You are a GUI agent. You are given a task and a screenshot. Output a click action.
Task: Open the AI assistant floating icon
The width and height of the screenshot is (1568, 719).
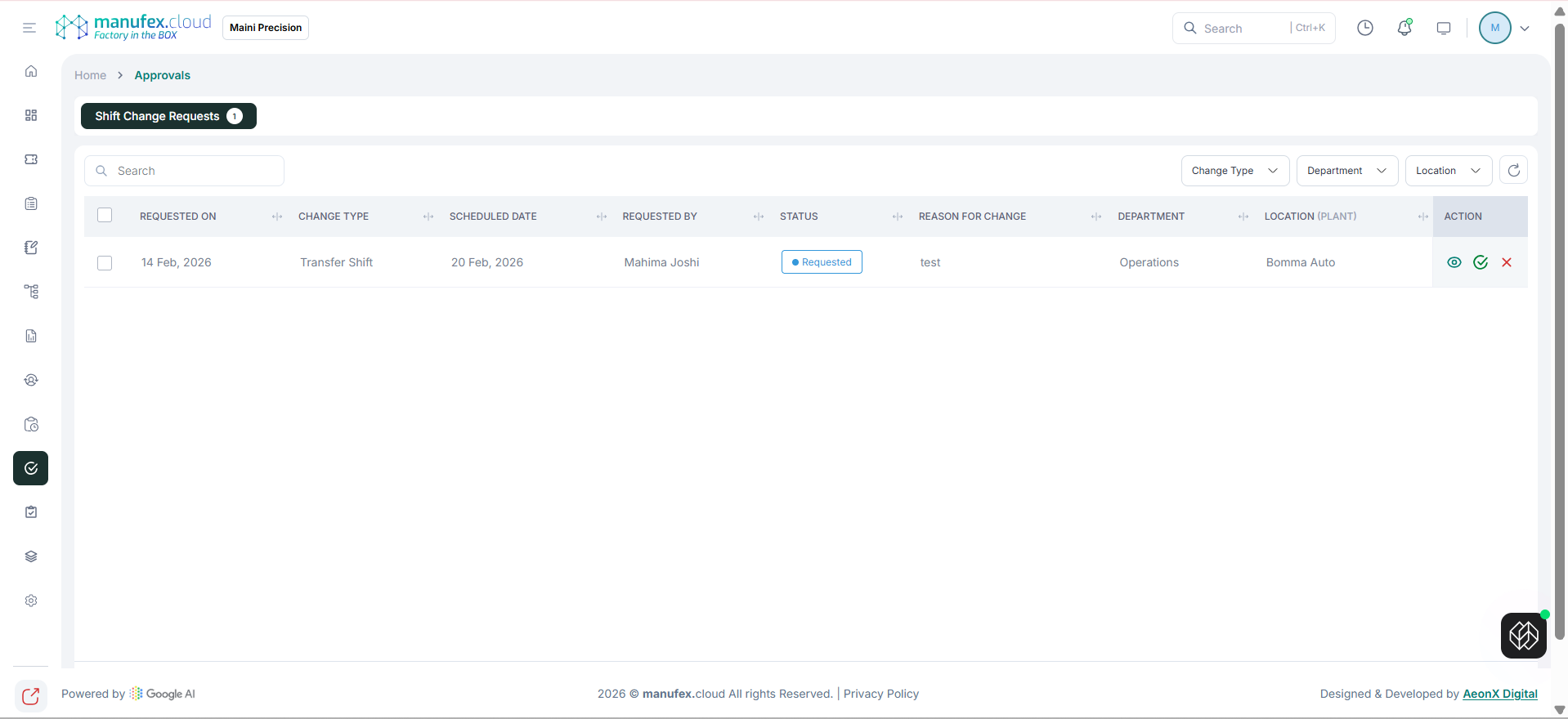(1523, 635)
